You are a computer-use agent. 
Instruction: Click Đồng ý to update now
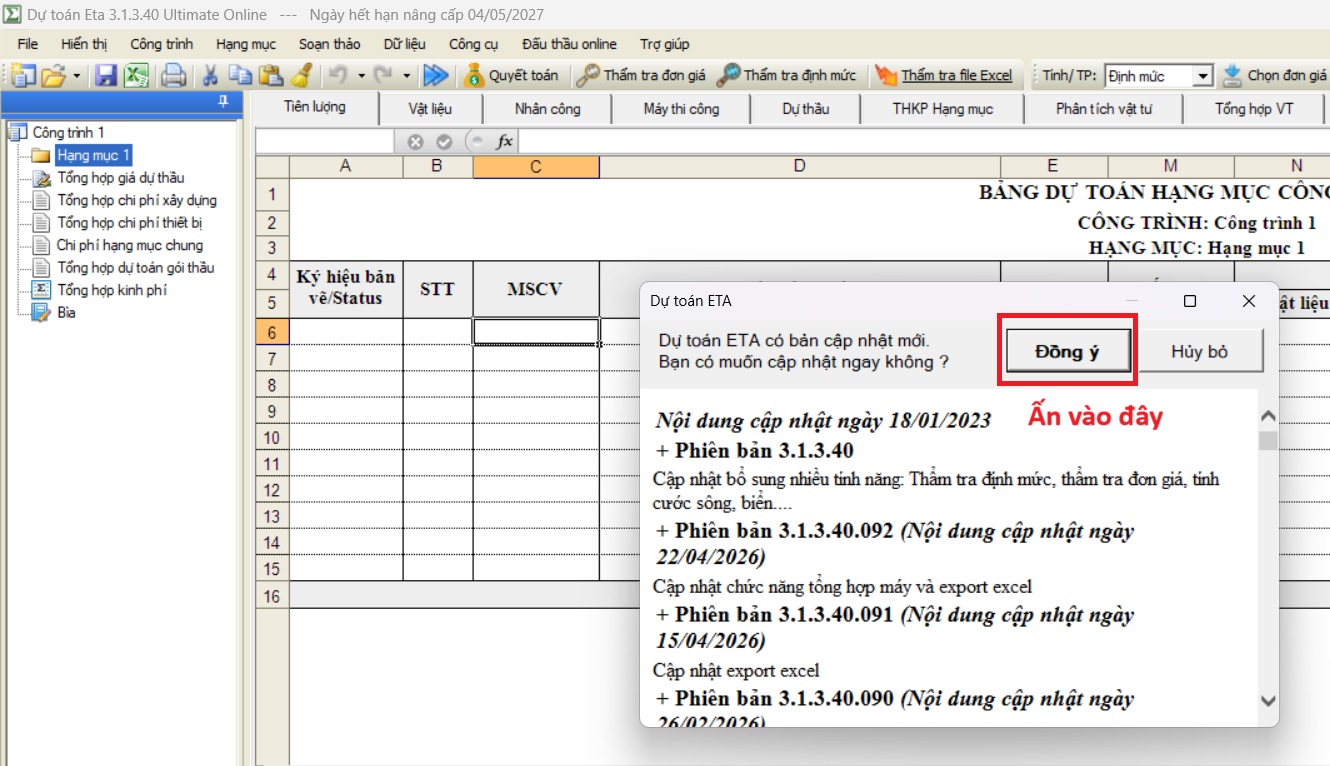[1068, 351]
